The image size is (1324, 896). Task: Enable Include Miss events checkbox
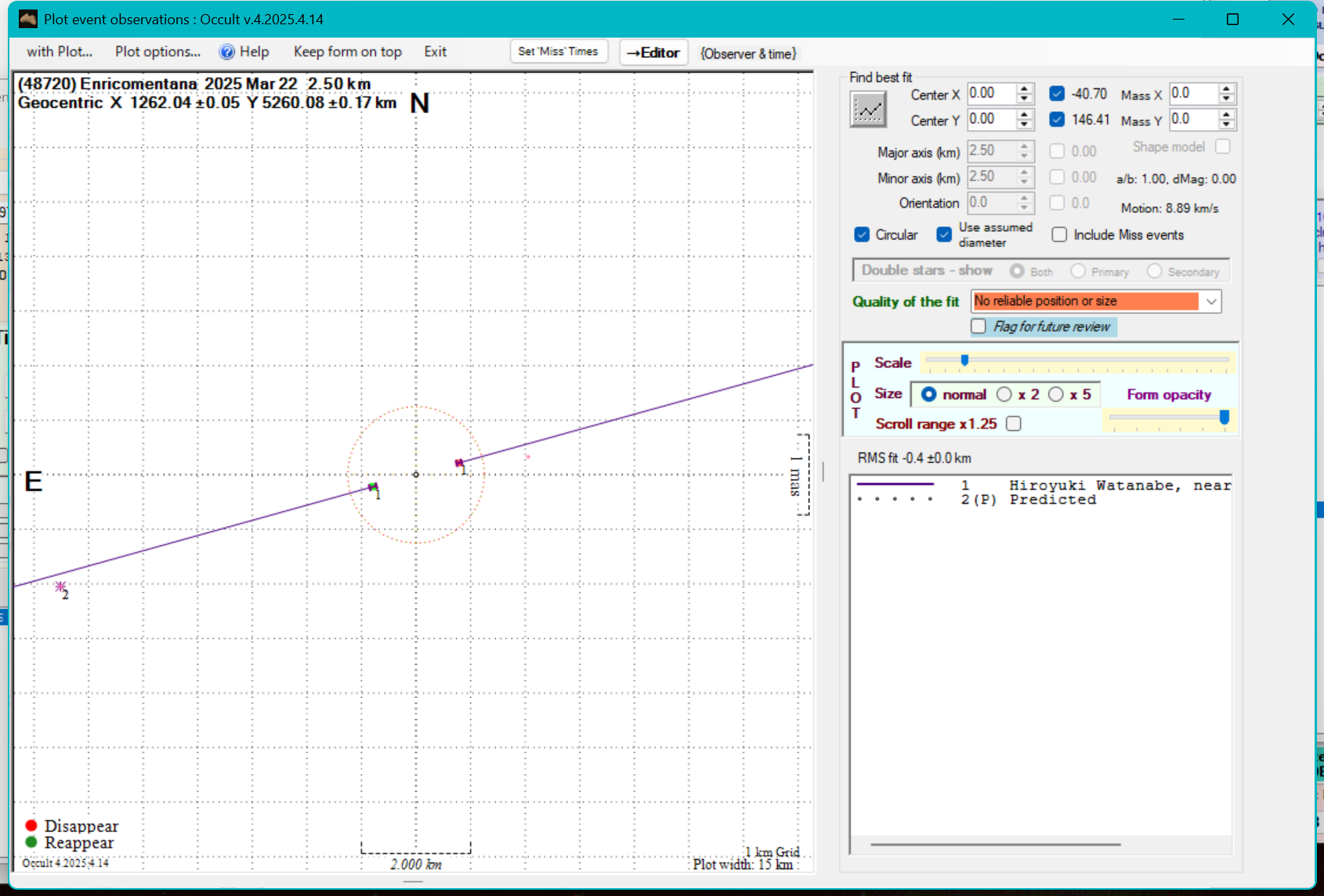pyautogui.click(x=1059, y=235)
